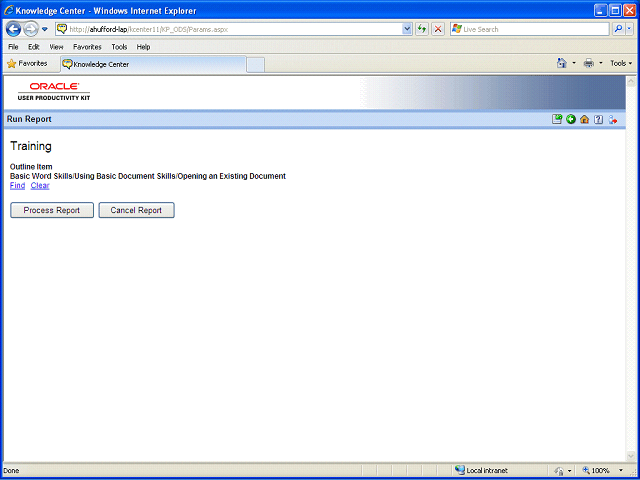The height and width of the screenshot is (480, 640).
Task: Click the page icon left of the URL
Action: (62, 29)
